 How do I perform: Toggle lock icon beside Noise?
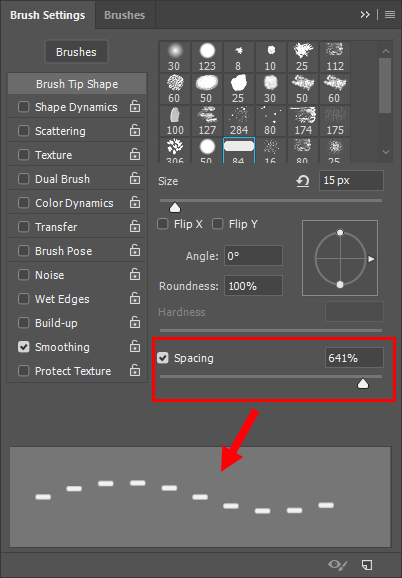(135, 274)
